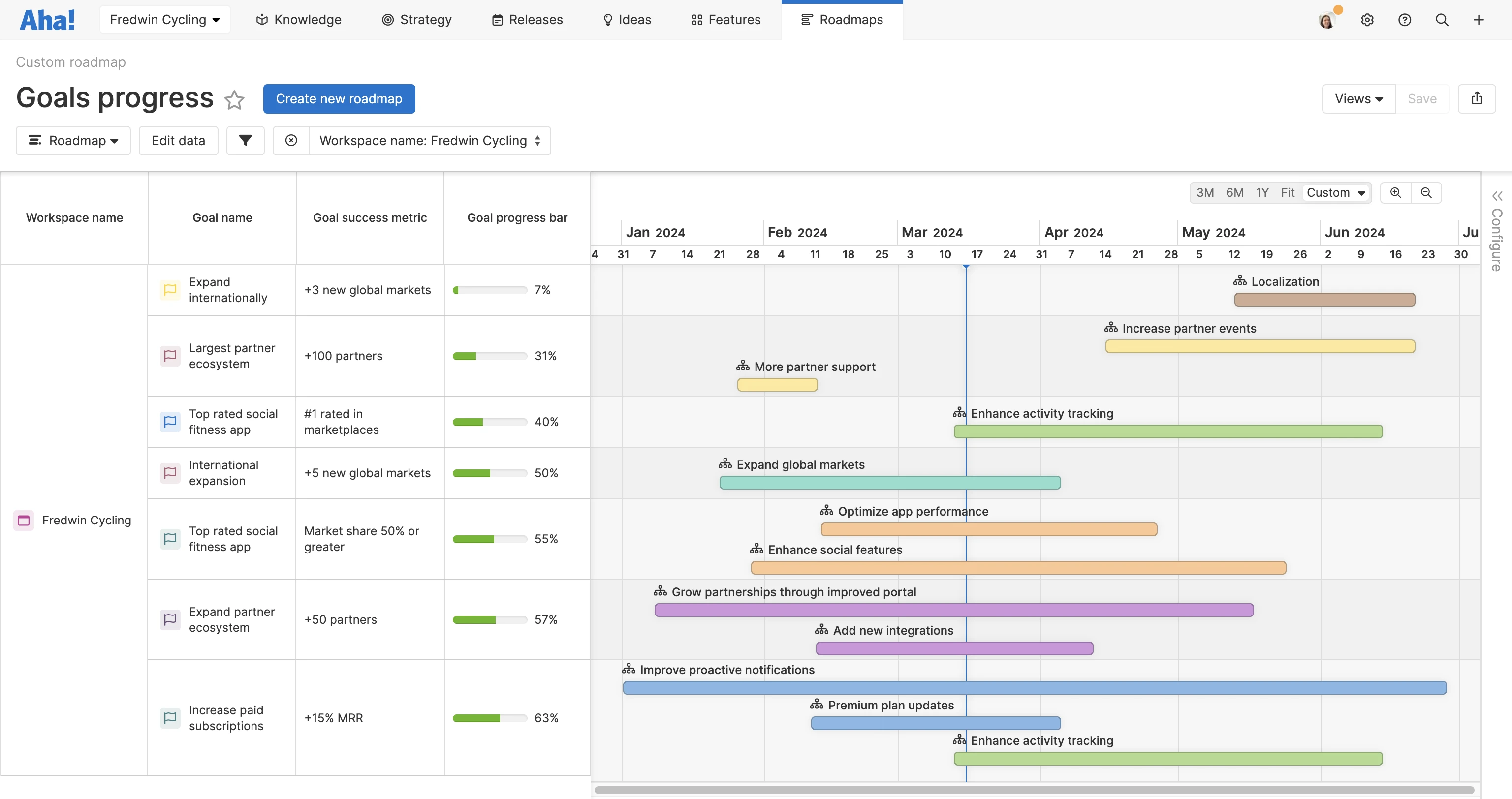The height and width of the screenshot is (799, 1512).
Task: Select the 1Y timeframe option
Action: tap(1263, 192)
